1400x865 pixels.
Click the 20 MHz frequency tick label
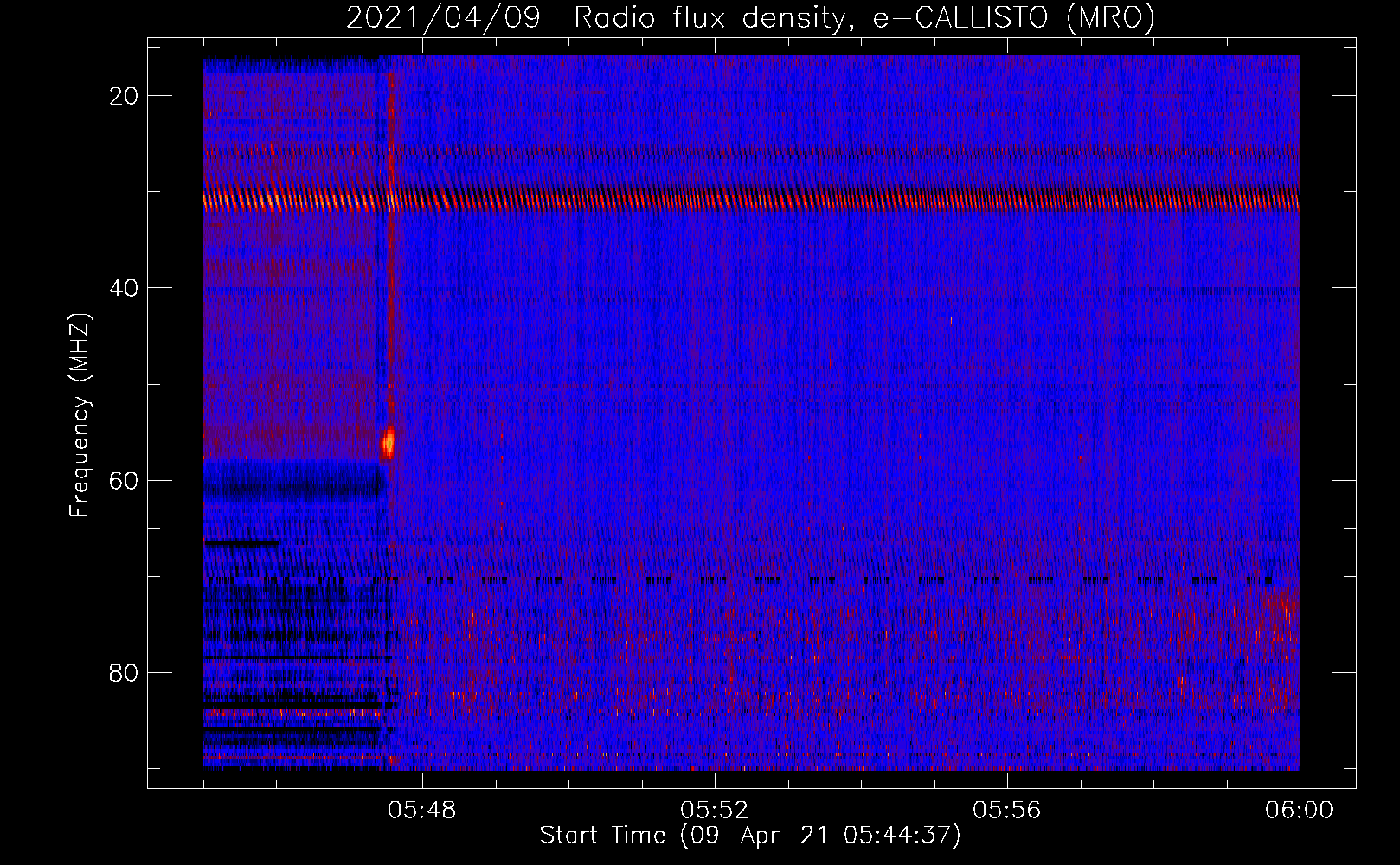(125, 96)
